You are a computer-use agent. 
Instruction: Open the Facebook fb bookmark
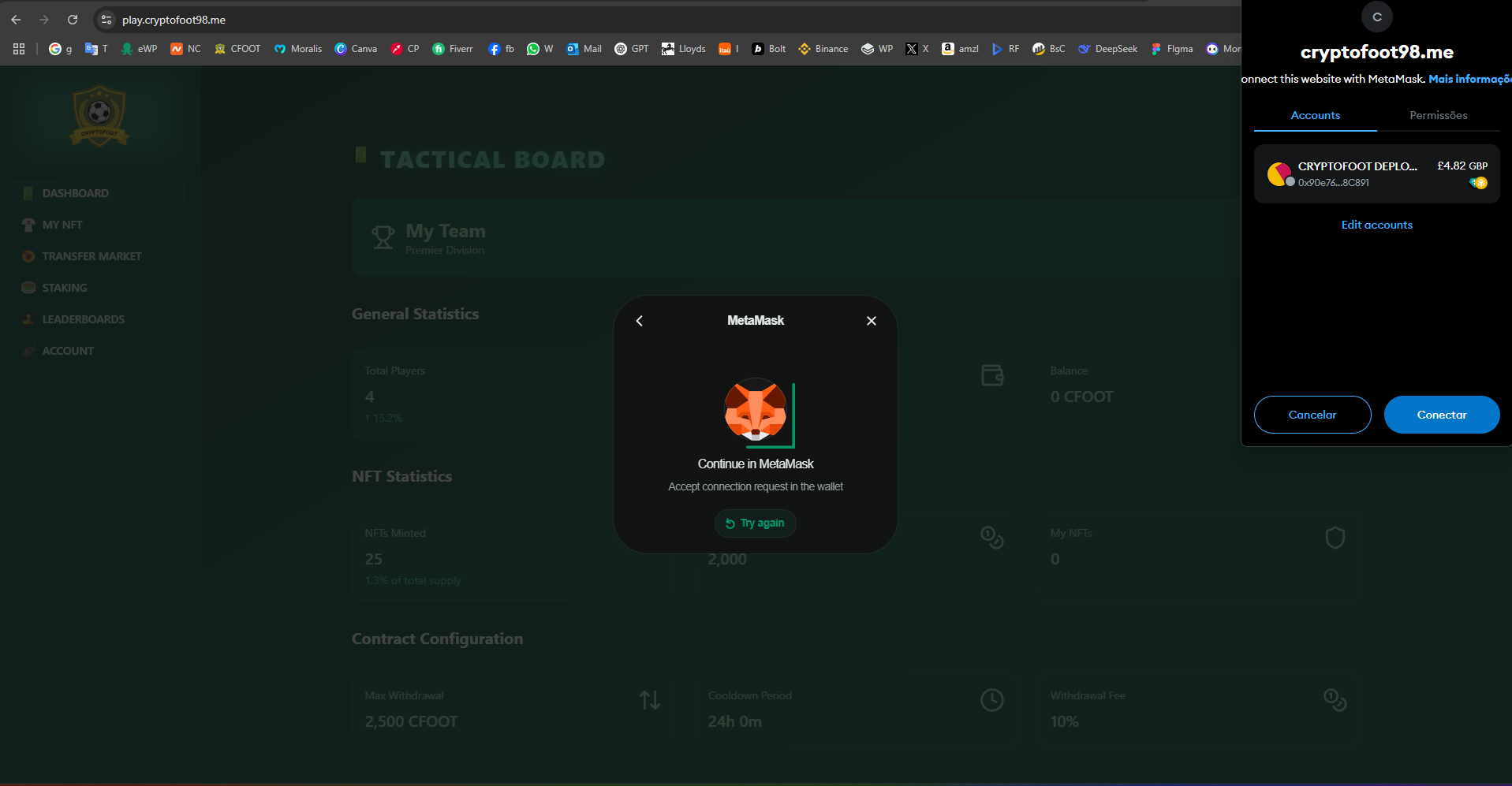pyautogui.click(x=501, y=49)
